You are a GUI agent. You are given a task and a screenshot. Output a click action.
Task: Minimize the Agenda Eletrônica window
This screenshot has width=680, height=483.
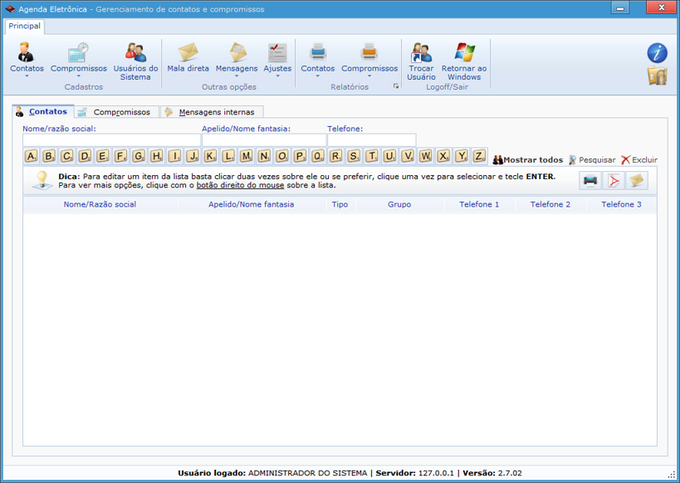(621, 8)
